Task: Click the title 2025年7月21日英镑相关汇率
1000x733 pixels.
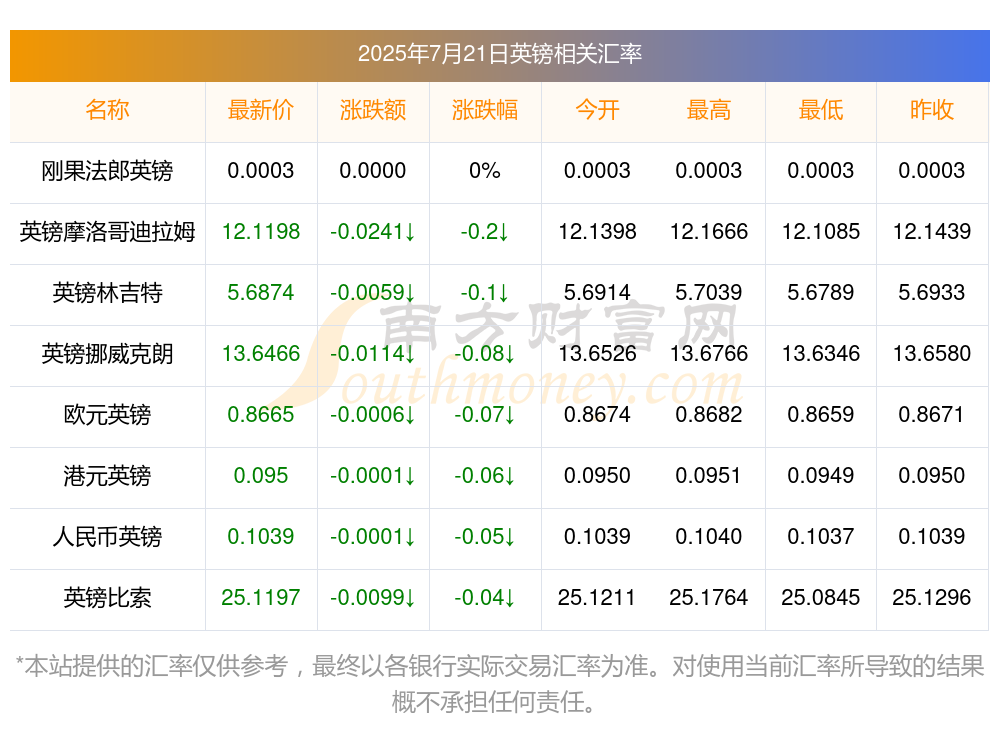Action: click(499, 54)
